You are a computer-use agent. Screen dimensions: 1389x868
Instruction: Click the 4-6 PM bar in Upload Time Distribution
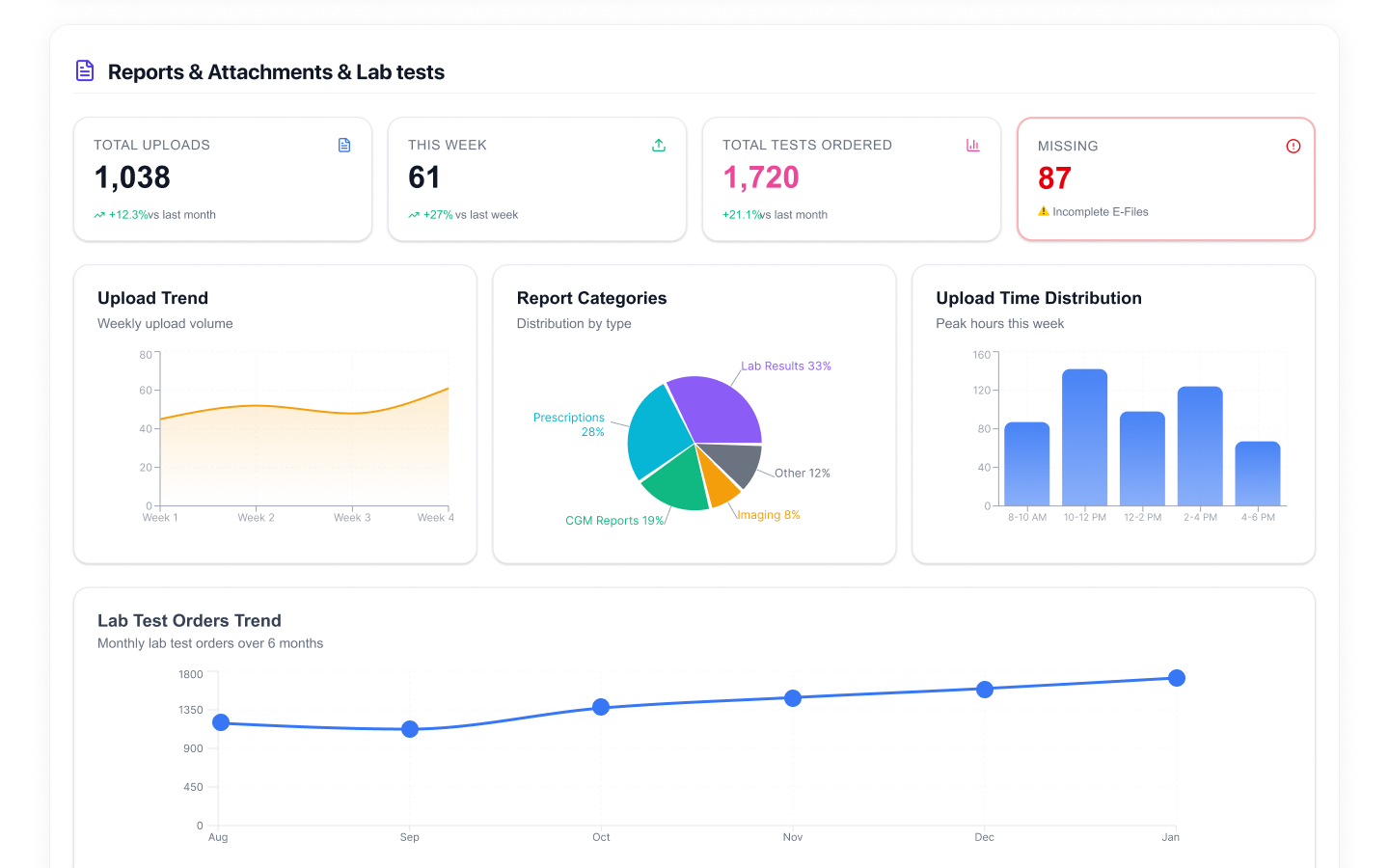pyautogui.click(x=1258, y=474)
